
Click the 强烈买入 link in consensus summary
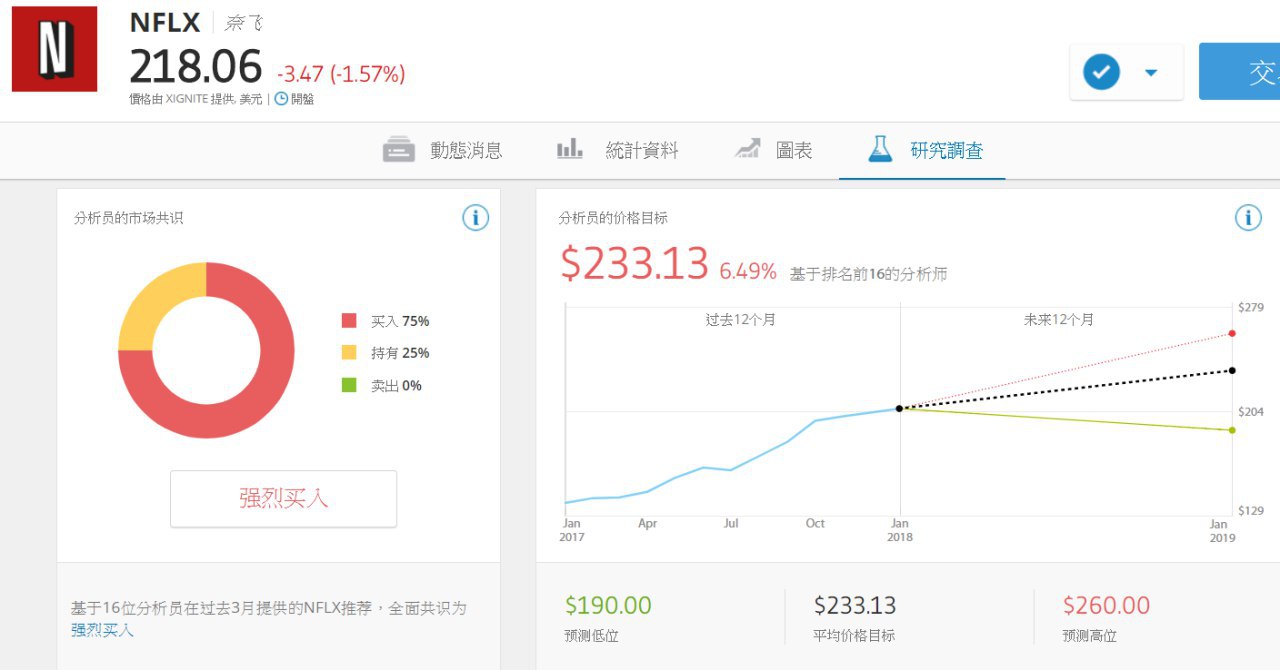pyautogui.click(x=102, y=630)
